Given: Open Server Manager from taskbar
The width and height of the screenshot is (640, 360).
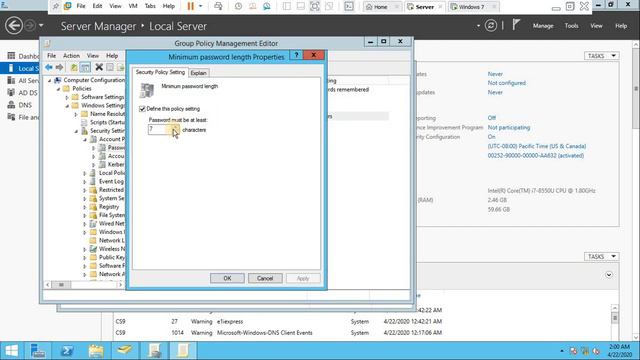Looking at the screenshot, I should 38,351.
